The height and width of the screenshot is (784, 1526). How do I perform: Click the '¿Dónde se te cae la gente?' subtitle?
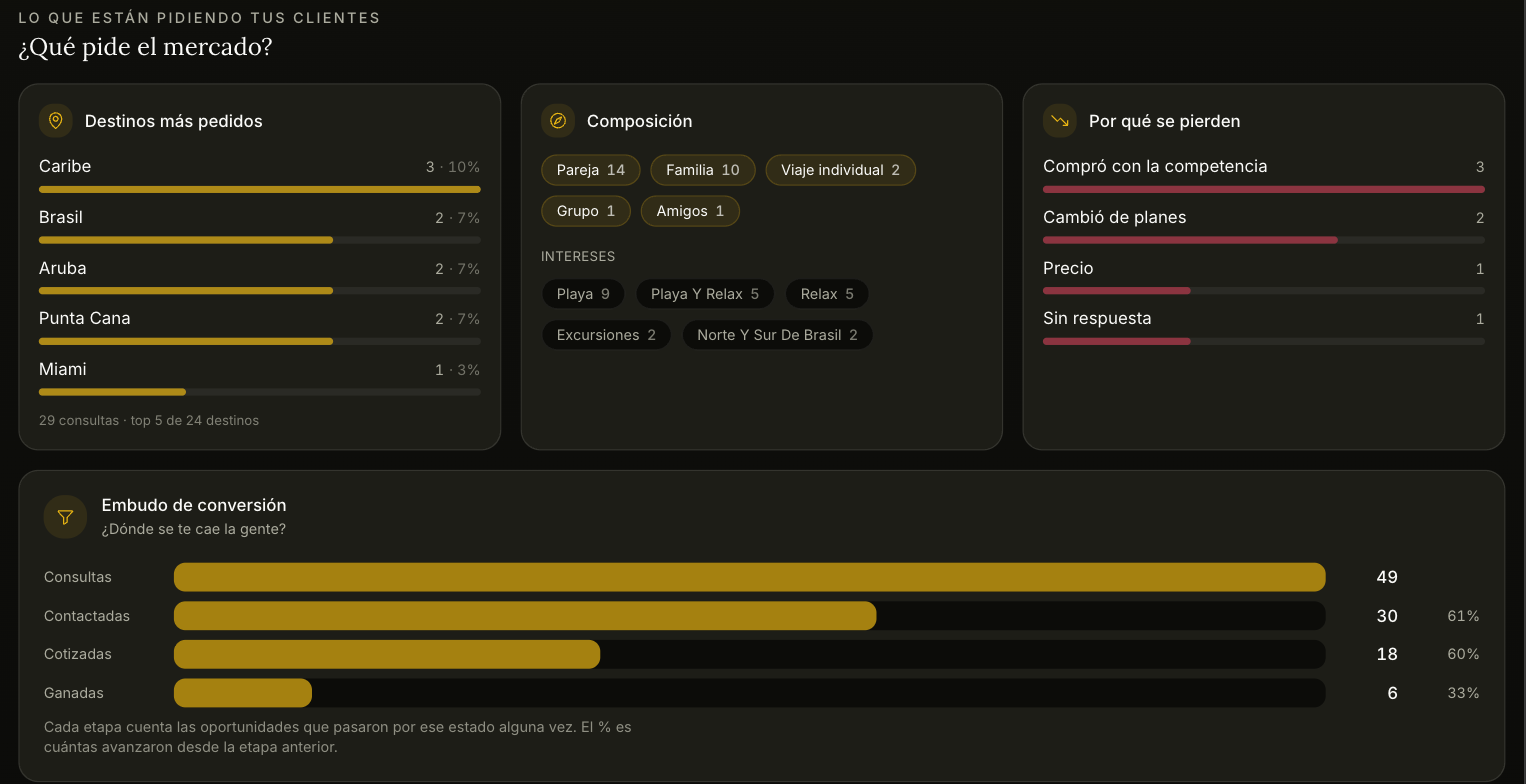(x=194, y=529)
